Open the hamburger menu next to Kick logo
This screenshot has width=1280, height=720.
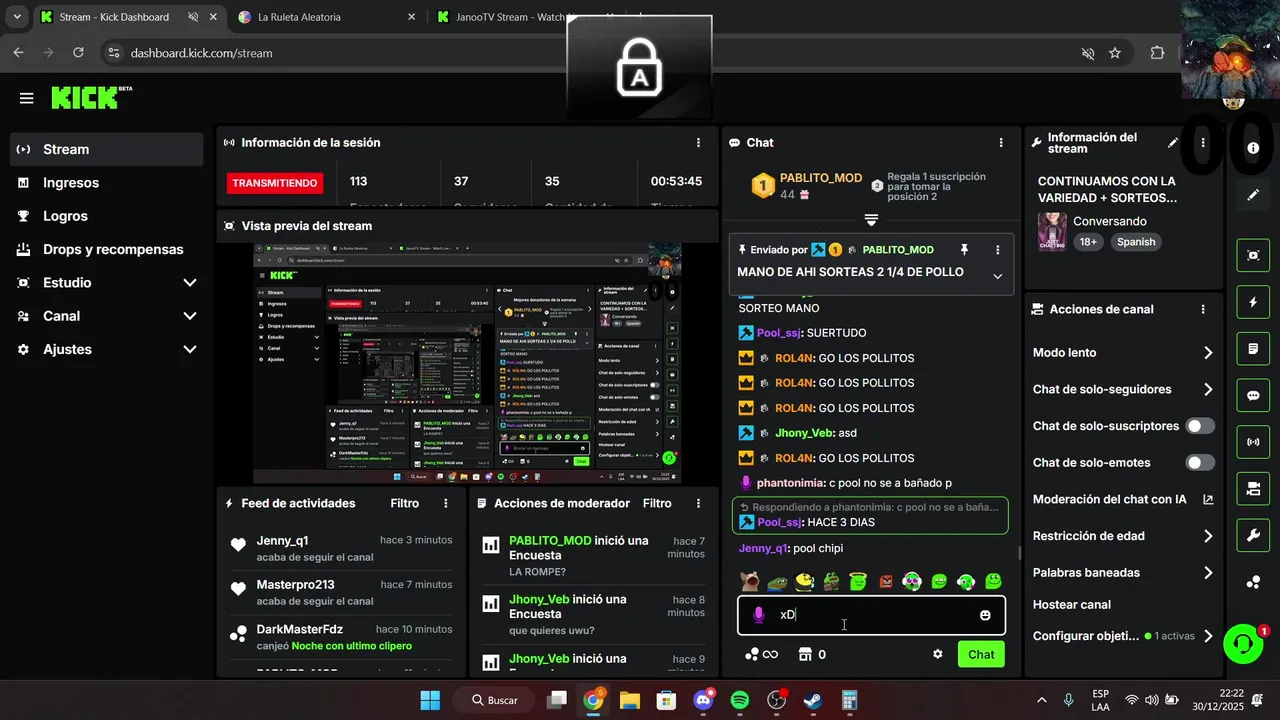tap(27, 98)
